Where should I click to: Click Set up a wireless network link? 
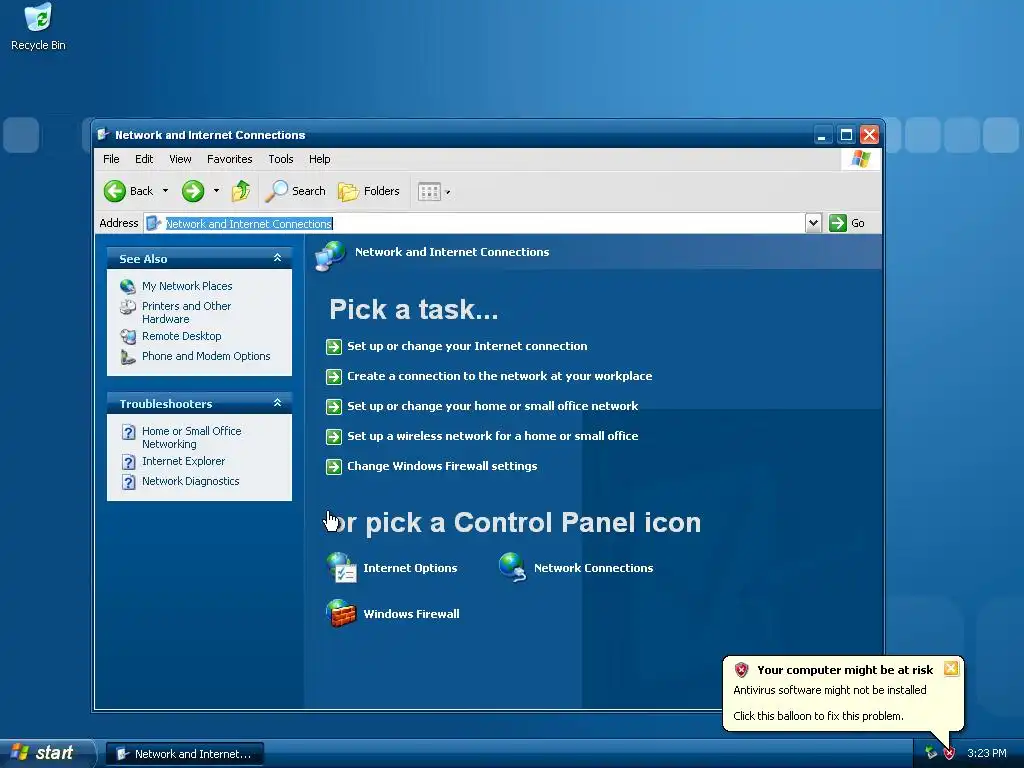(x=492, y=436)
